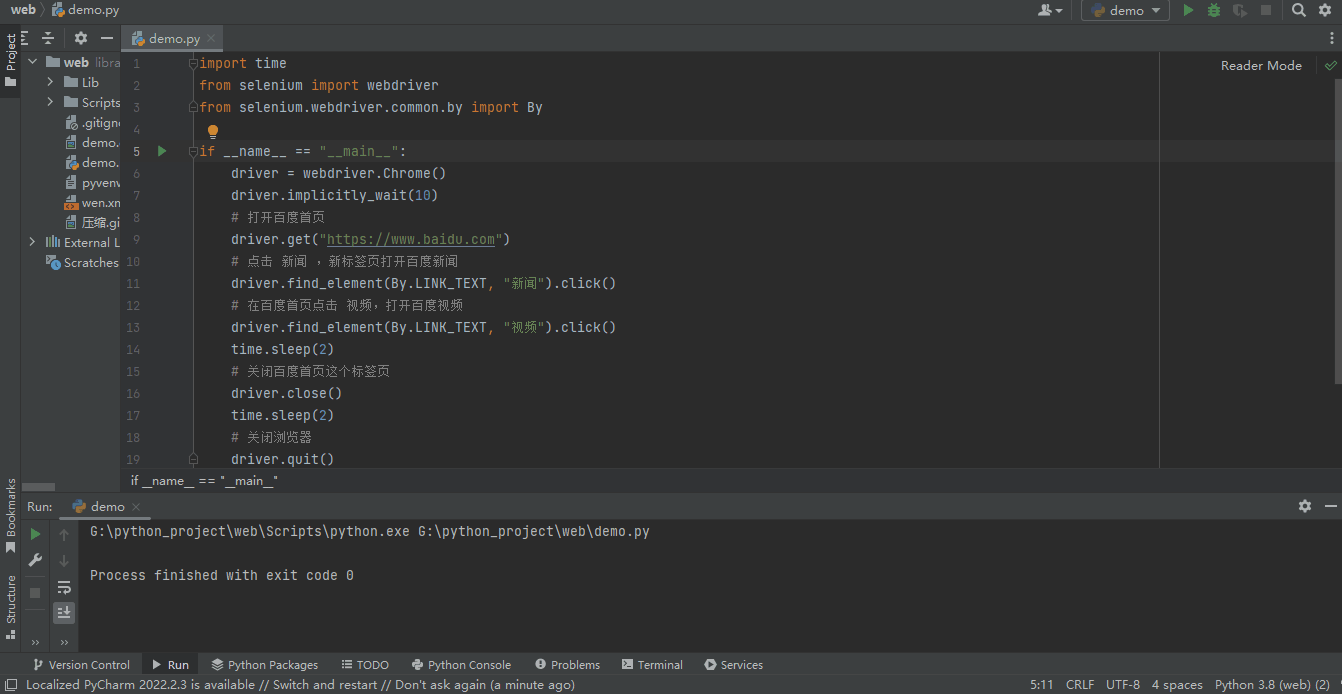Screen dimensions: 1342x694
Task: Open IDE settings gear at top right
Action: tap(1326, 10)
